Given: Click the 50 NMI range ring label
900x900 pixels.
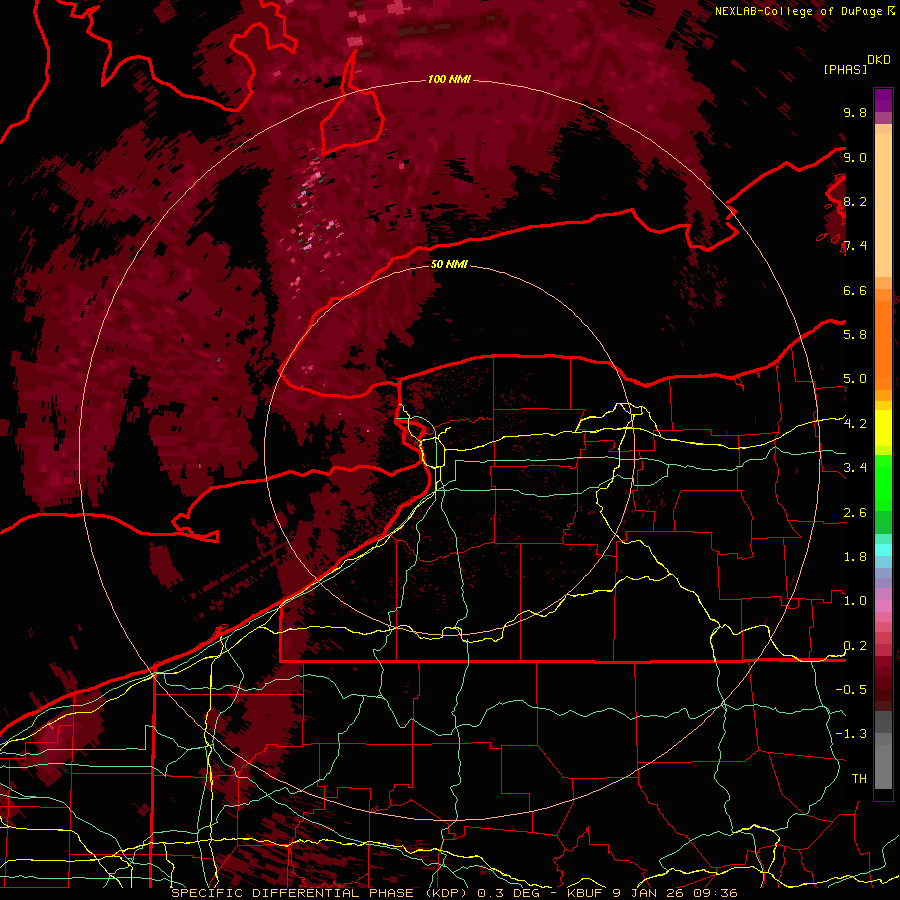Looking at the screenshot, I should (449, 265).
